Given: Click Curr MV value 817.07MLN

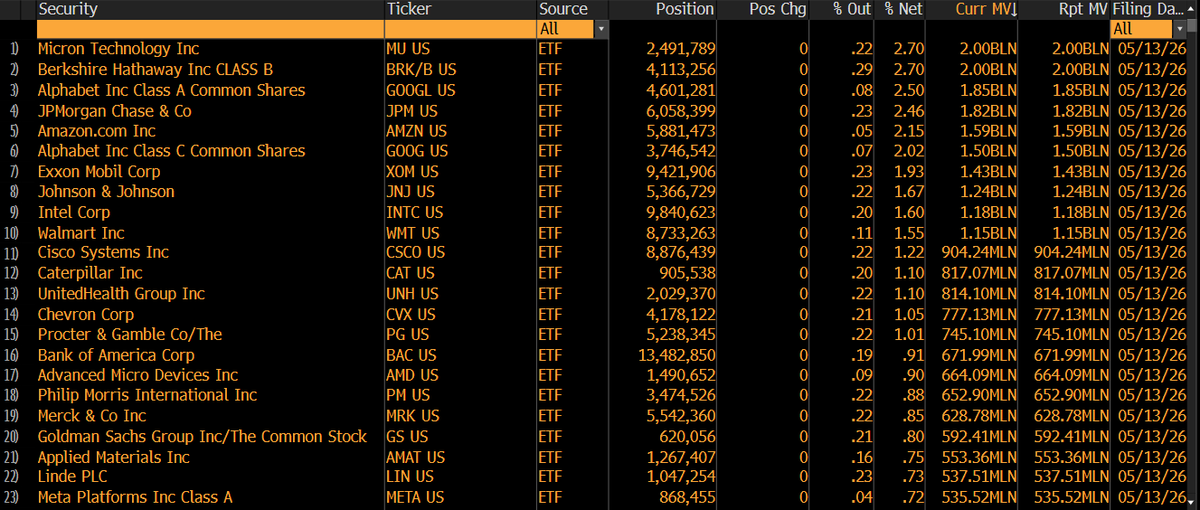Looking at the screenshot, I should pos(979,273).
